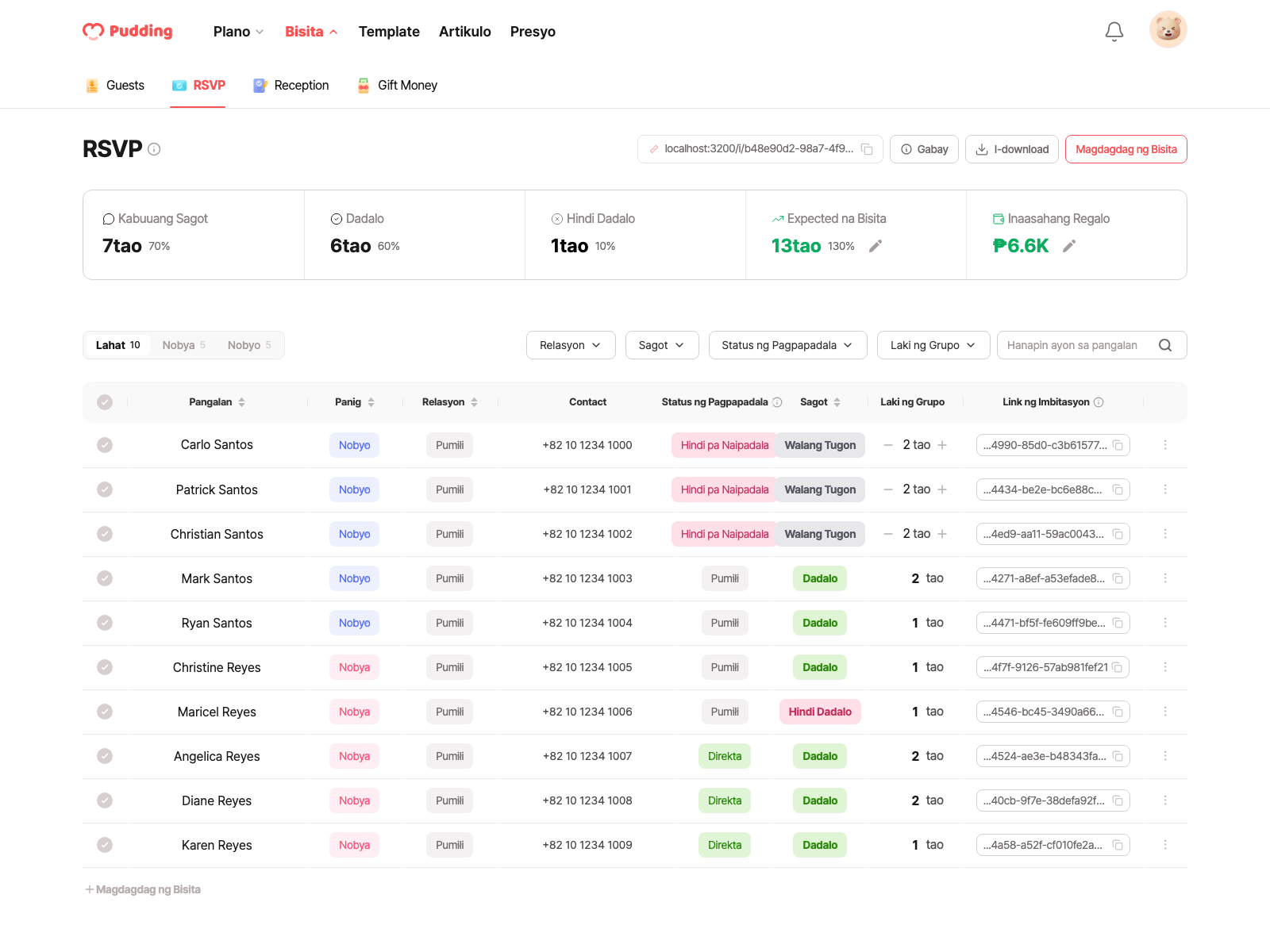
Task: Copy the localhost invitation URL
Action: point(867,149)
